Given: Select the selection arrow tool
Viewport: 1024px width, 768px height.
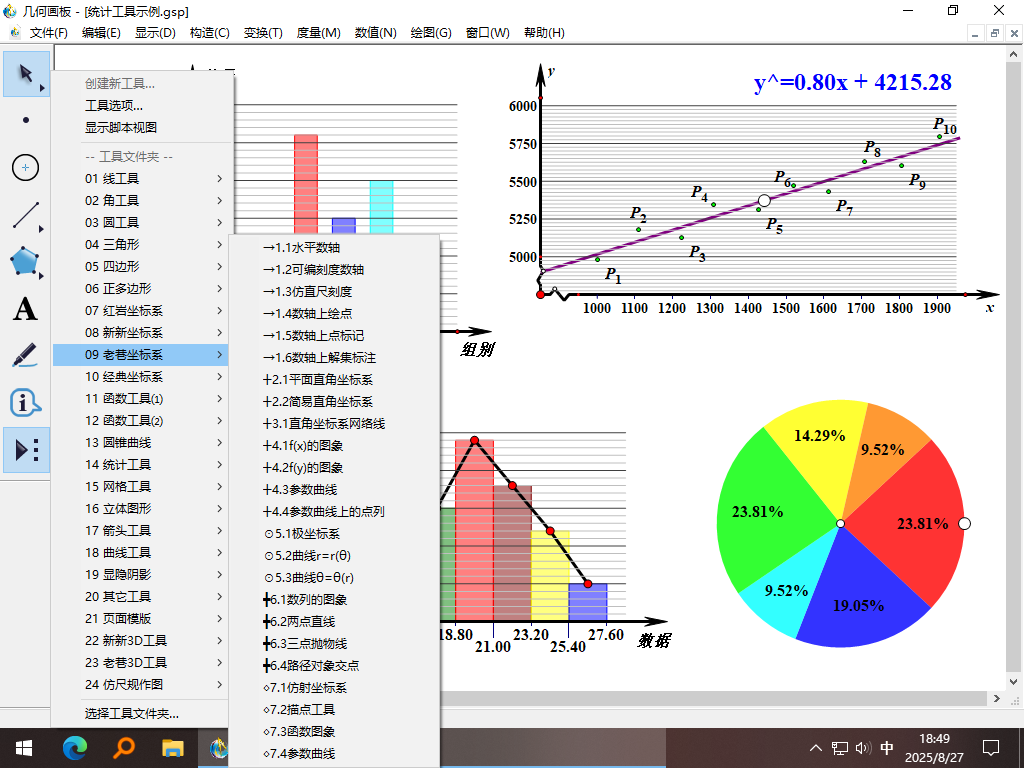Looking at the screenshot, I should pos(25,74).
